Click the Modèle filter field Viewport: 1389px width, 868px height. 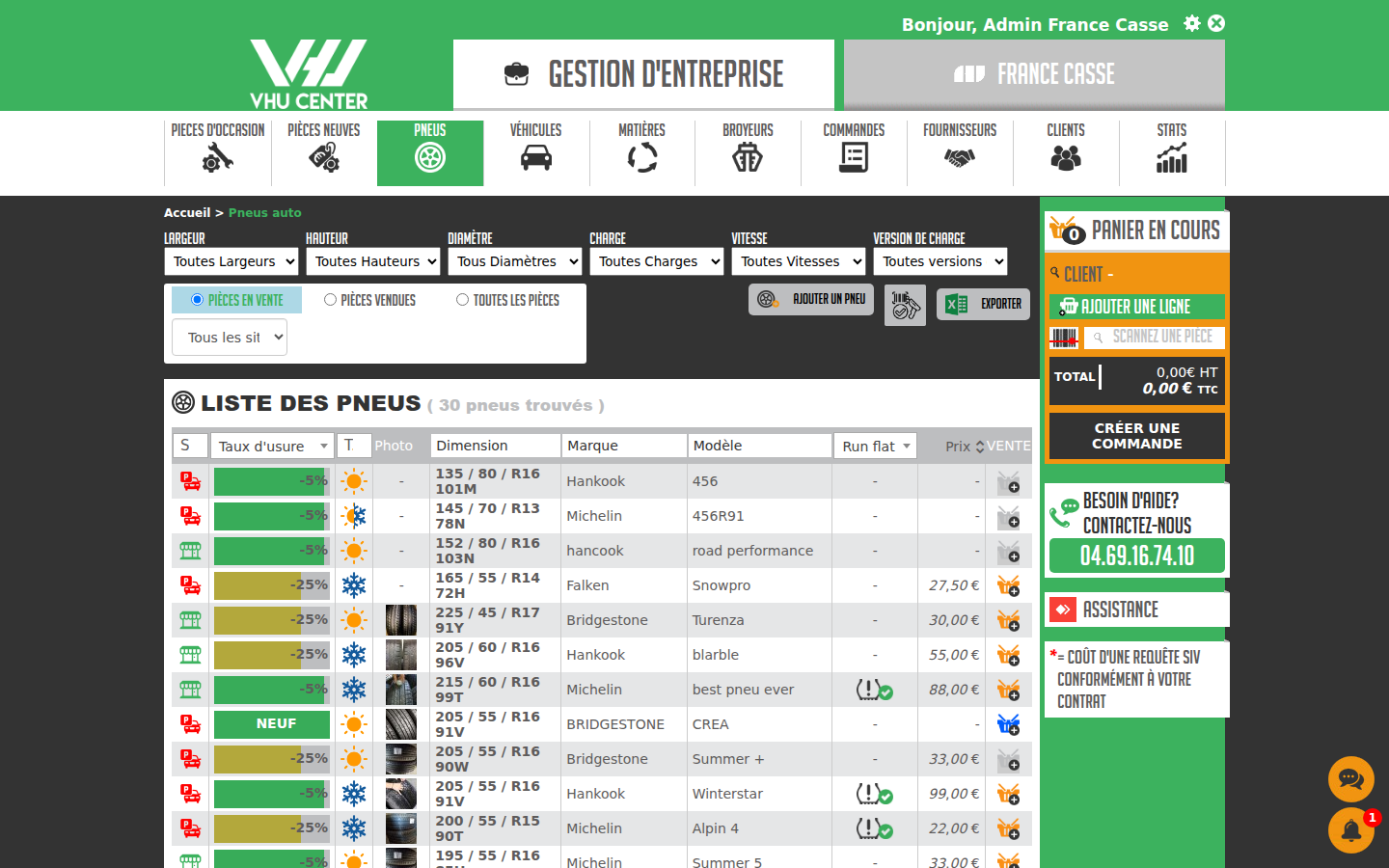760,446
